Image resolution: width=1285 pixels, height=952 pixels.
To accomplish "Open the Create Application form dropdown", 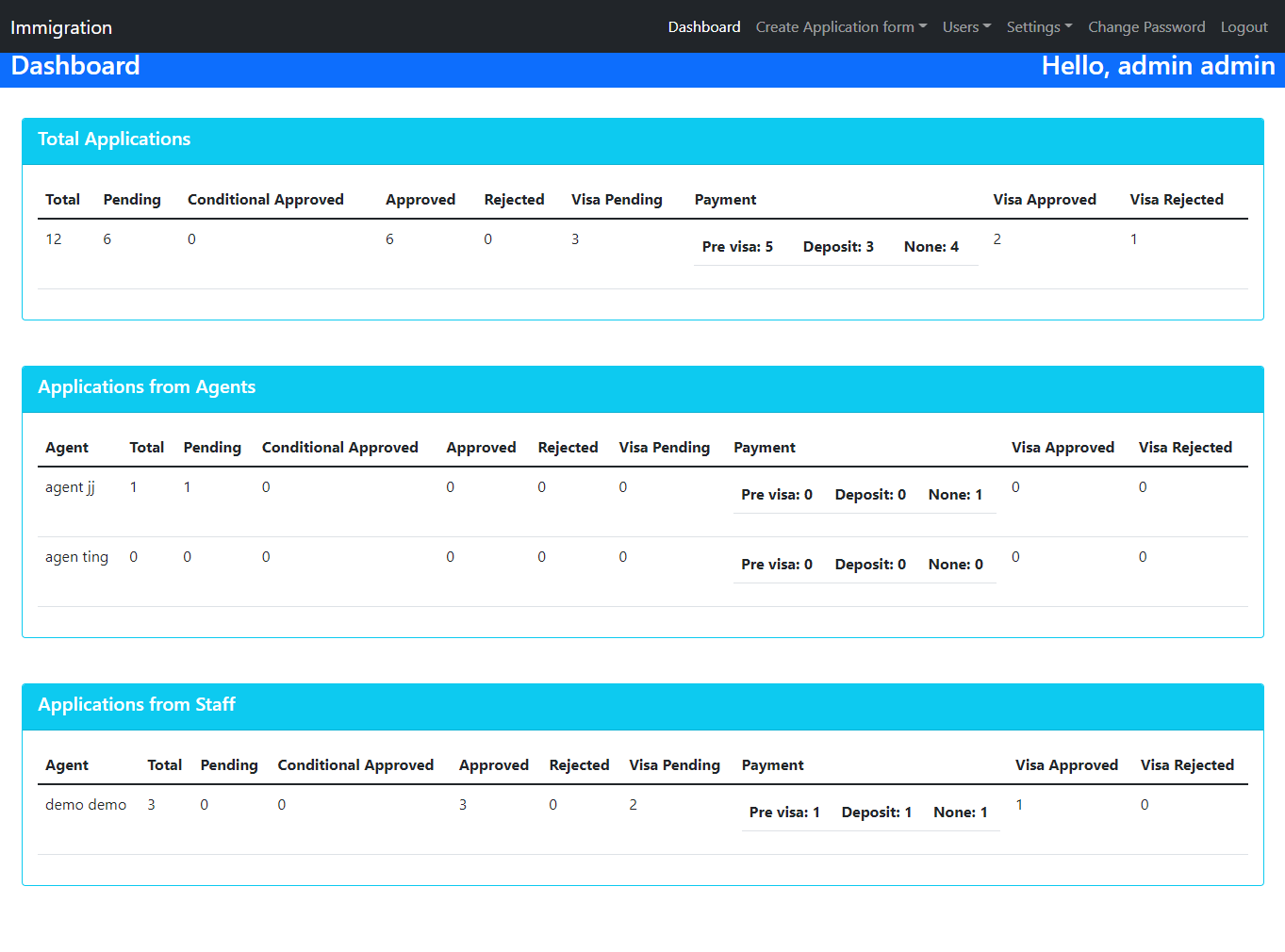I will [841, 27].
